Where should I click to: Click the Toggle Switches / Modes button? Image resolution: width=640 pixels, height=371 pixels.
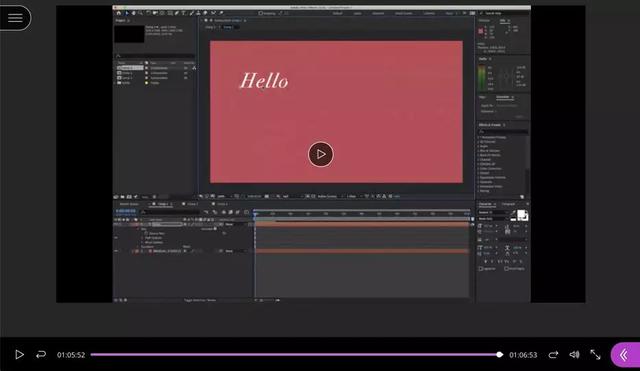pos(200,300)
